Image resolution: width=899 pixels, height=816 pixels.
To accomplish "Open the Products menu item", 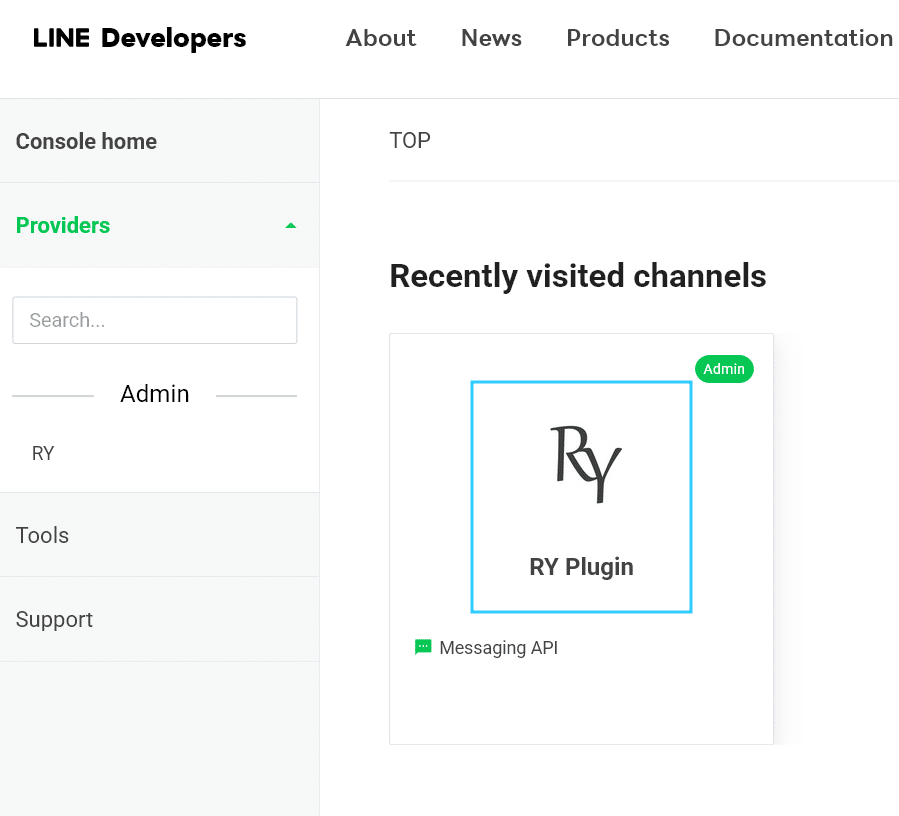I will (x=618, y=38).
